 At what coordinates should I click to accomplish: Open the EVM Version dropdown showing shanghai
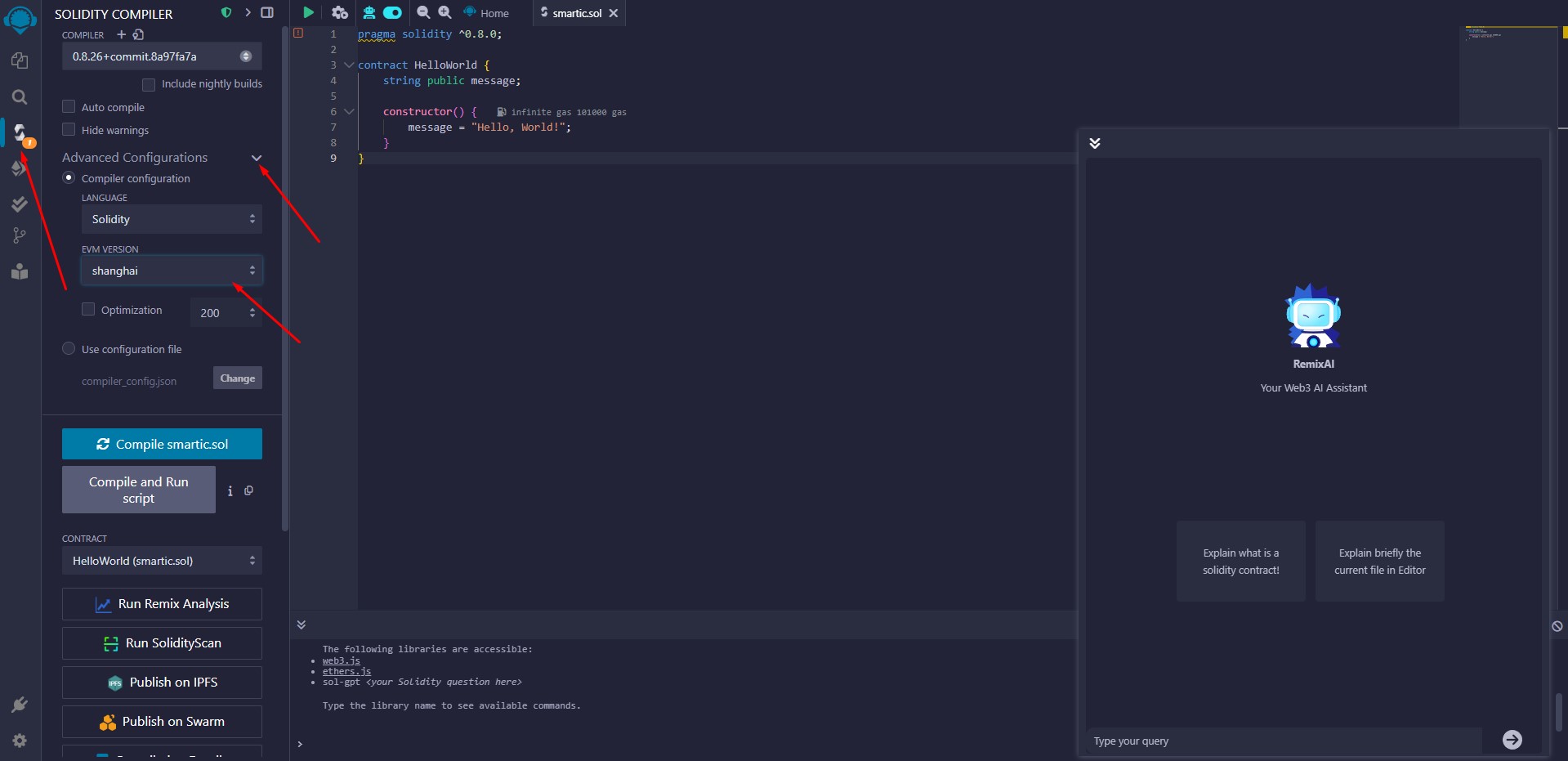pyautogui.click(x=171, y=271)
